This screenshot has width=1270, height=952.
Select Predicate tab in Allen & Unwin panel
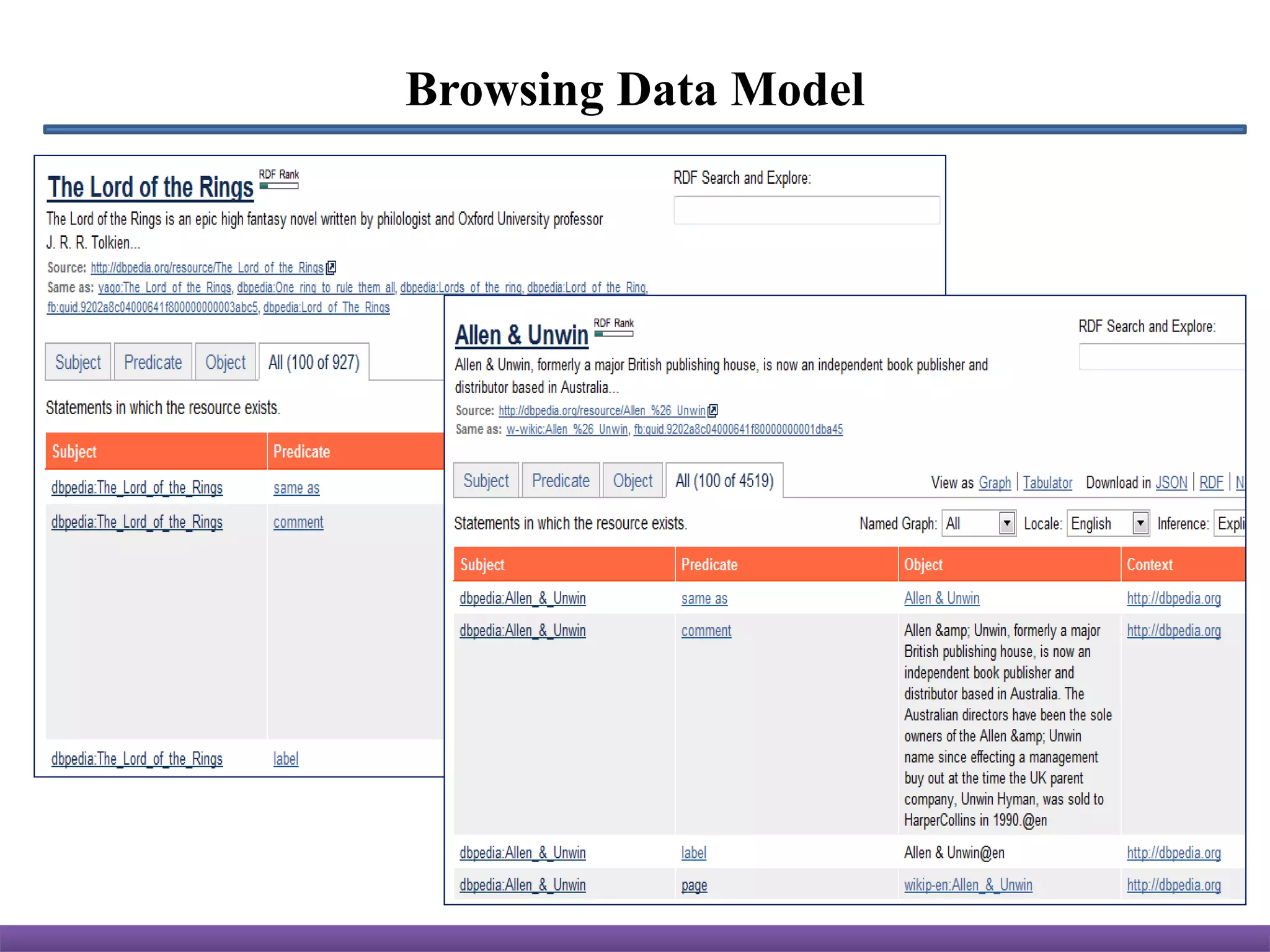pyautogui.click(x=561, y=480)
